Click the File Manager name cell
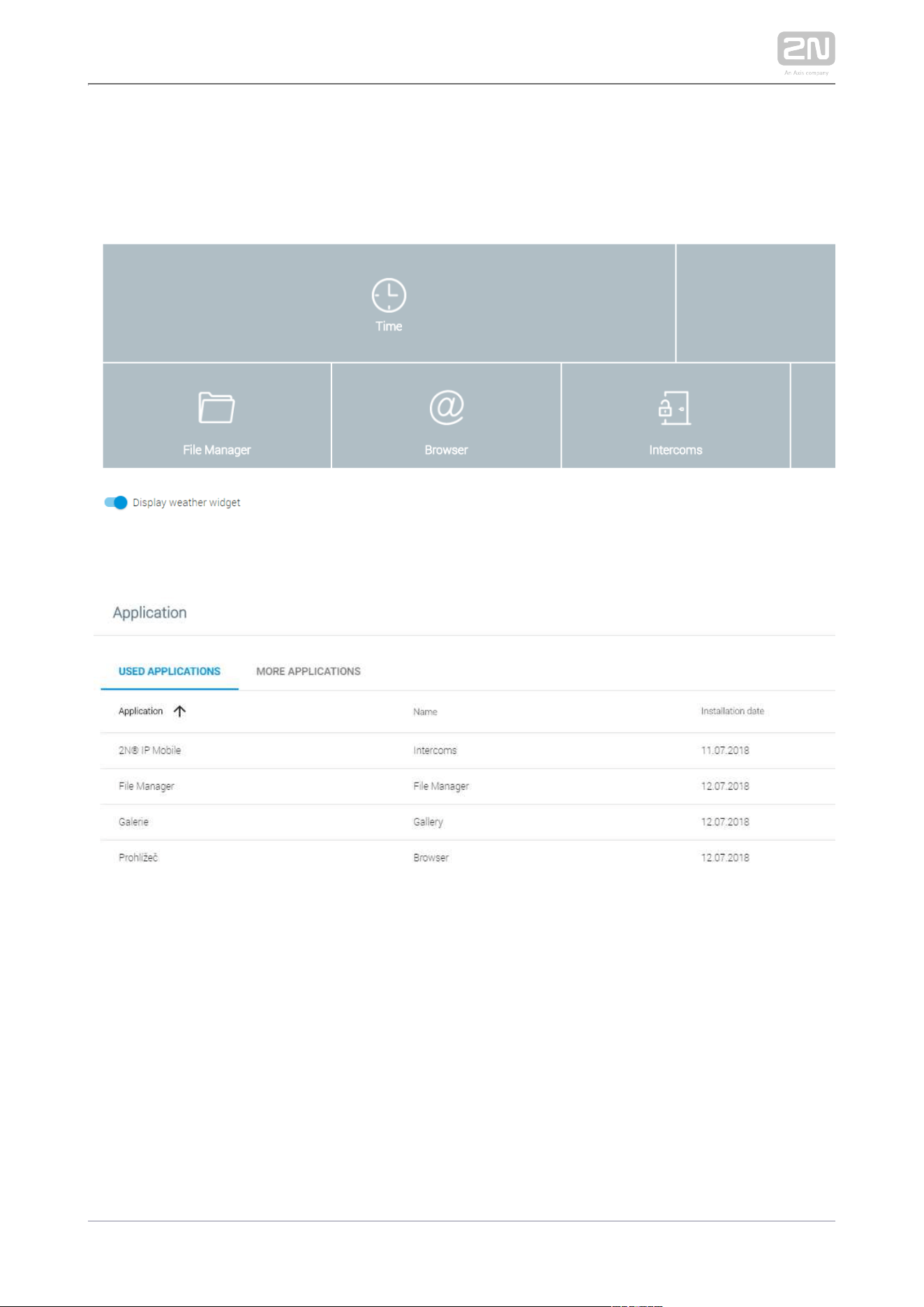Image resolution: width=924 pixels, height=1307 pixels. [x=441, y=786]
